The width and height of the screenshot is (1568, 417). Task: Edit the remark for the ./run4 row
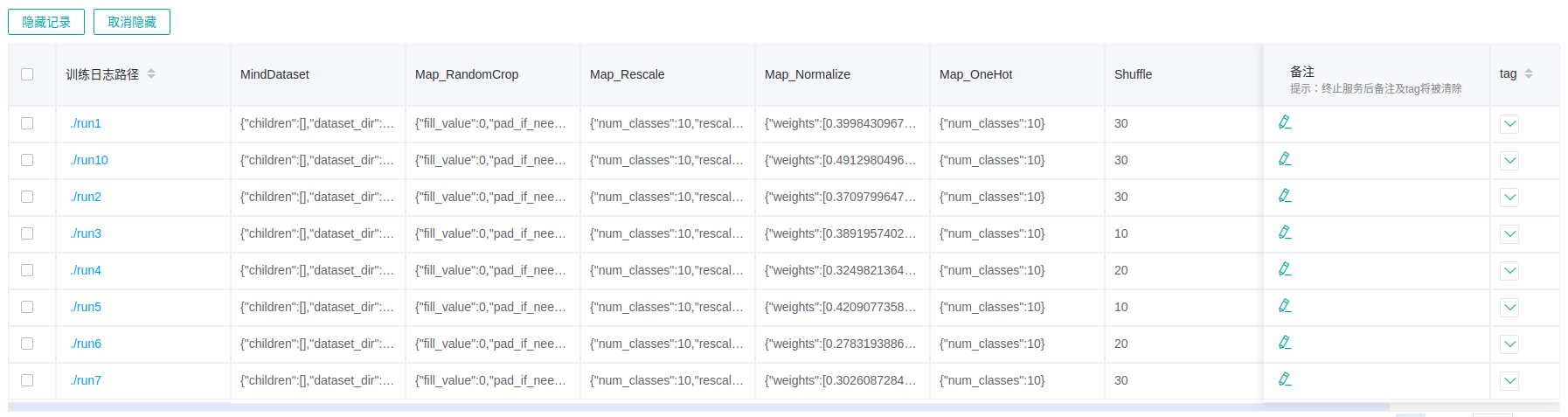[1285, 269]
